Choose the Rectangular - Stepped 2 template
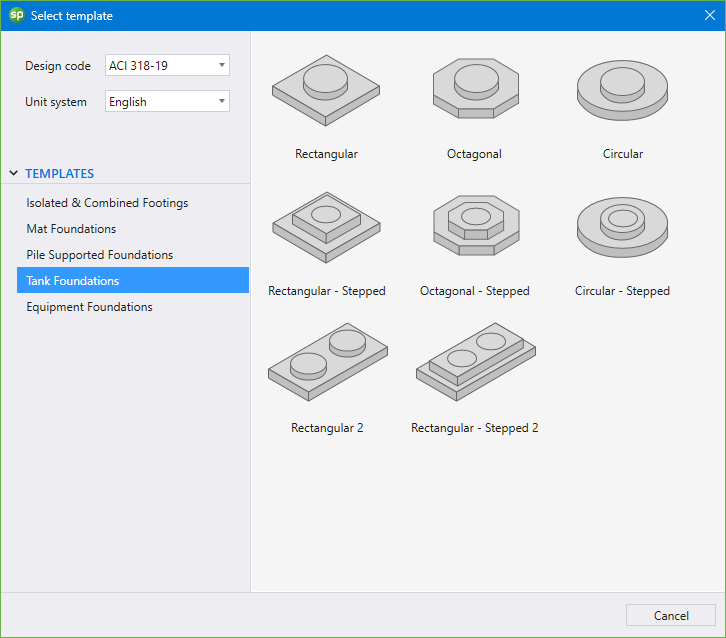 click(x=475, y=363)
